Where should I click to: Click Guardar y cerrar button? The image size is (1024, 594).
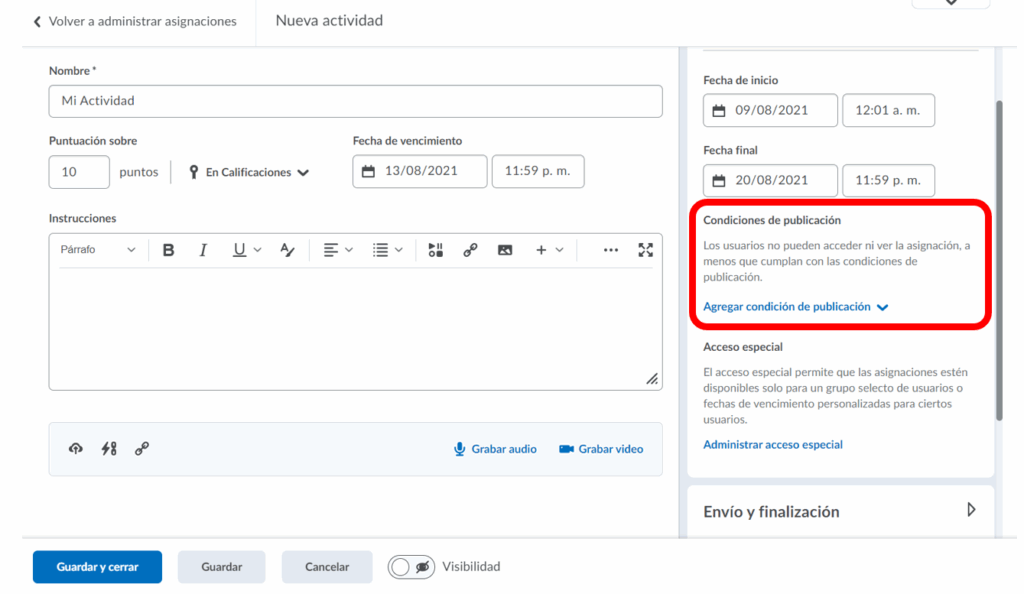click(97, 567)
